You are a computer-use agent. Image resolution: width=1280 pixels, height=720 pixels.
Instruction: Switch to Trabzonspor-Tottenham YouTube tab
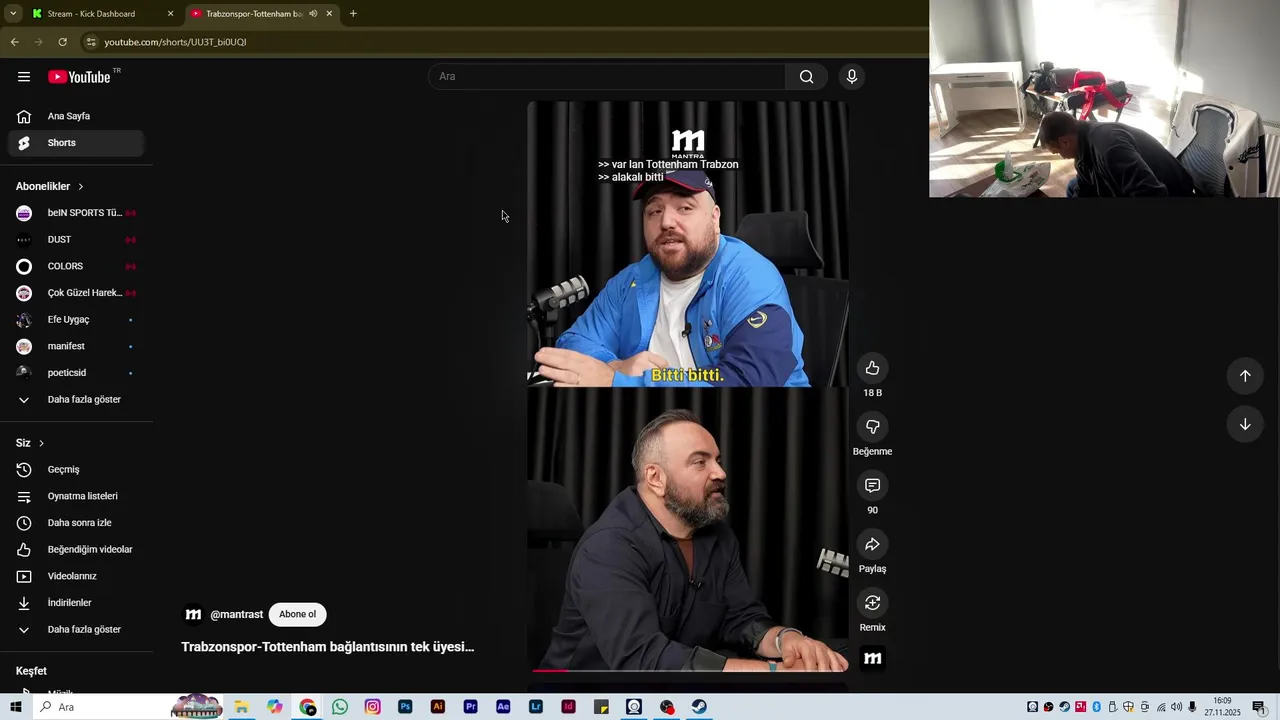[x=262, y=14]
